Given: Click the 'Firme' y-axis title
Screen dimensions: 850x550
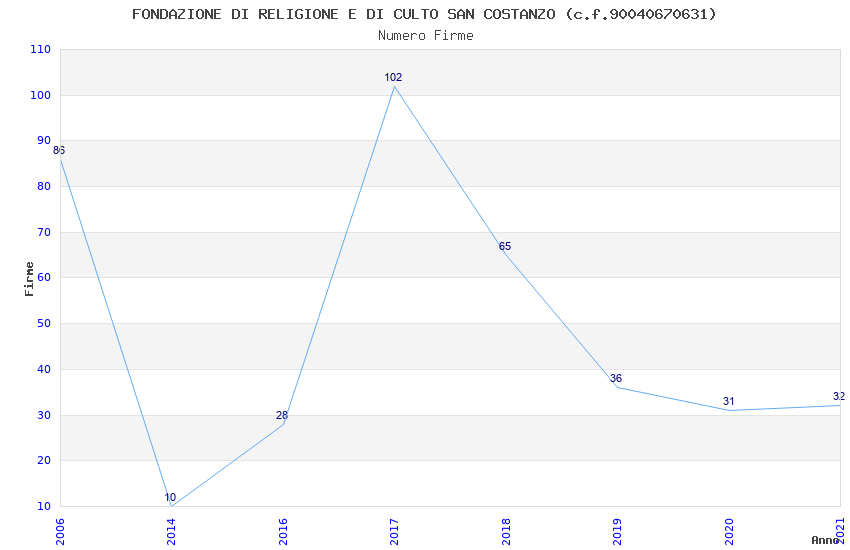Looking at the screenshot, I should 29,279.
